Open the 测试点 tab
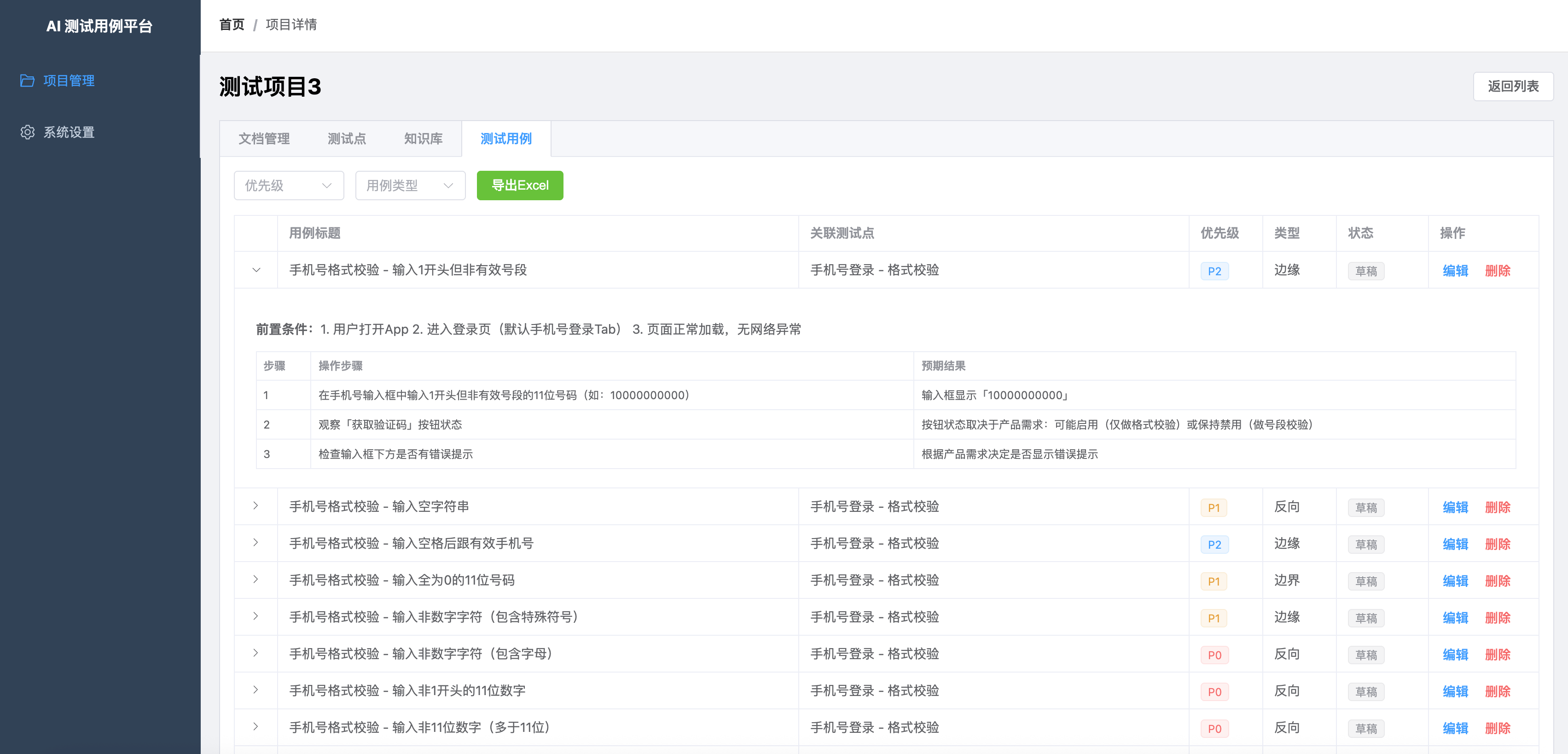This screenshot has width=1568, height=754. 346,139
